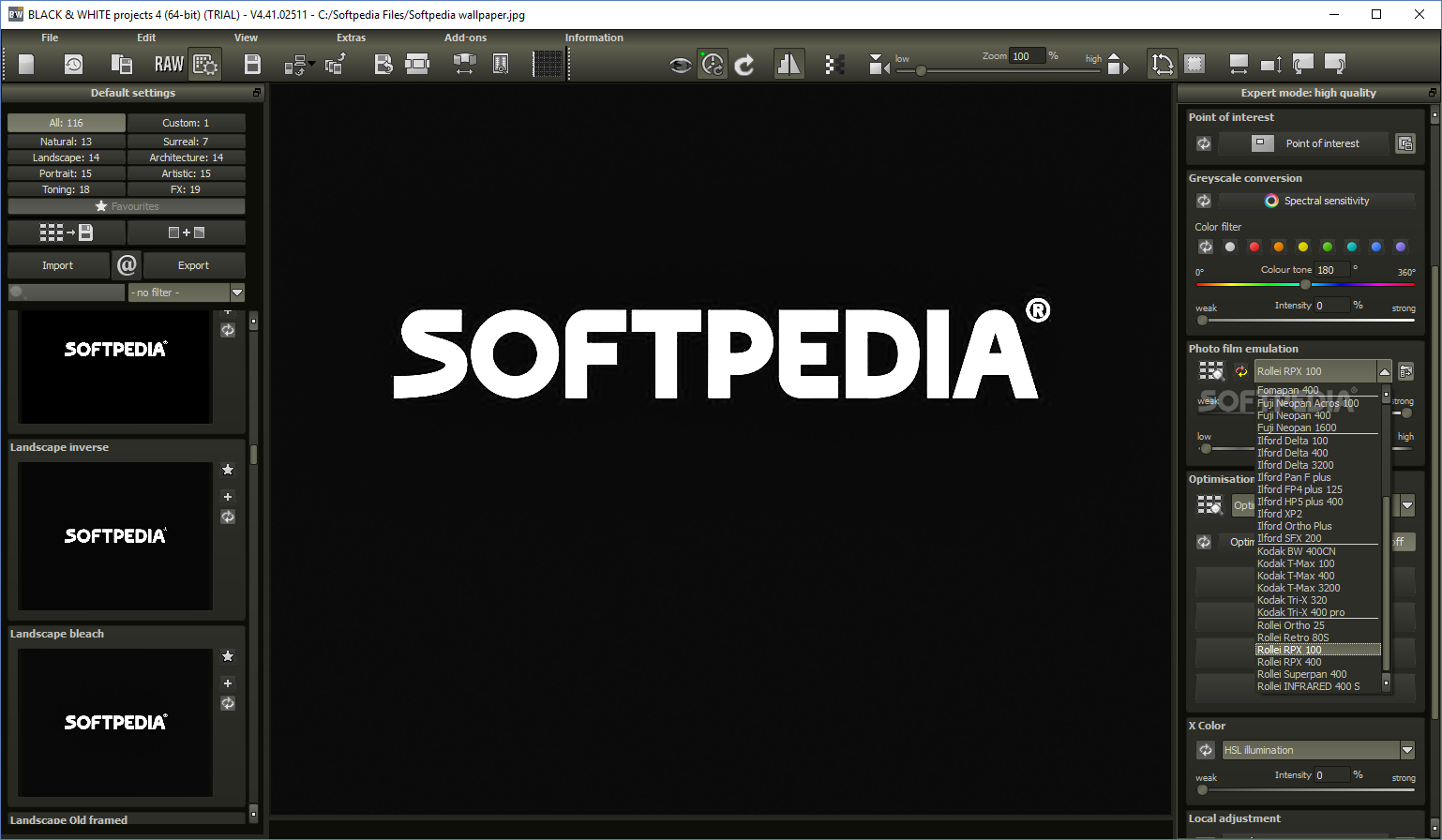The image size is (1442, 840).
Task: Collapse the Rollei RPX 100 film dropdown arrow
Action: [x=1385, y=371]
